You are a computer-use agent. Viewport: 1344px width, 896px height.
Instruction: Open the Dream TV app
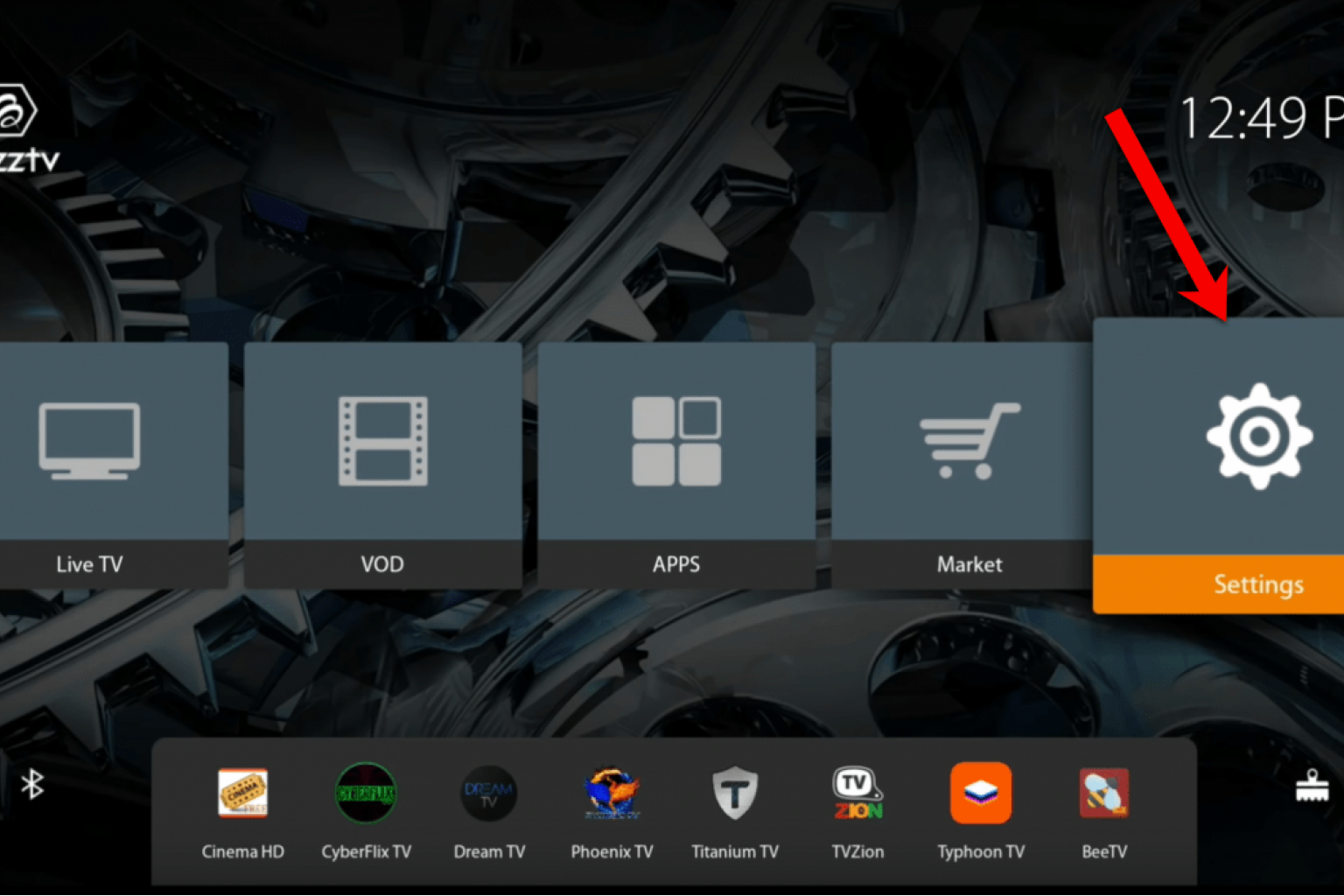488,793
